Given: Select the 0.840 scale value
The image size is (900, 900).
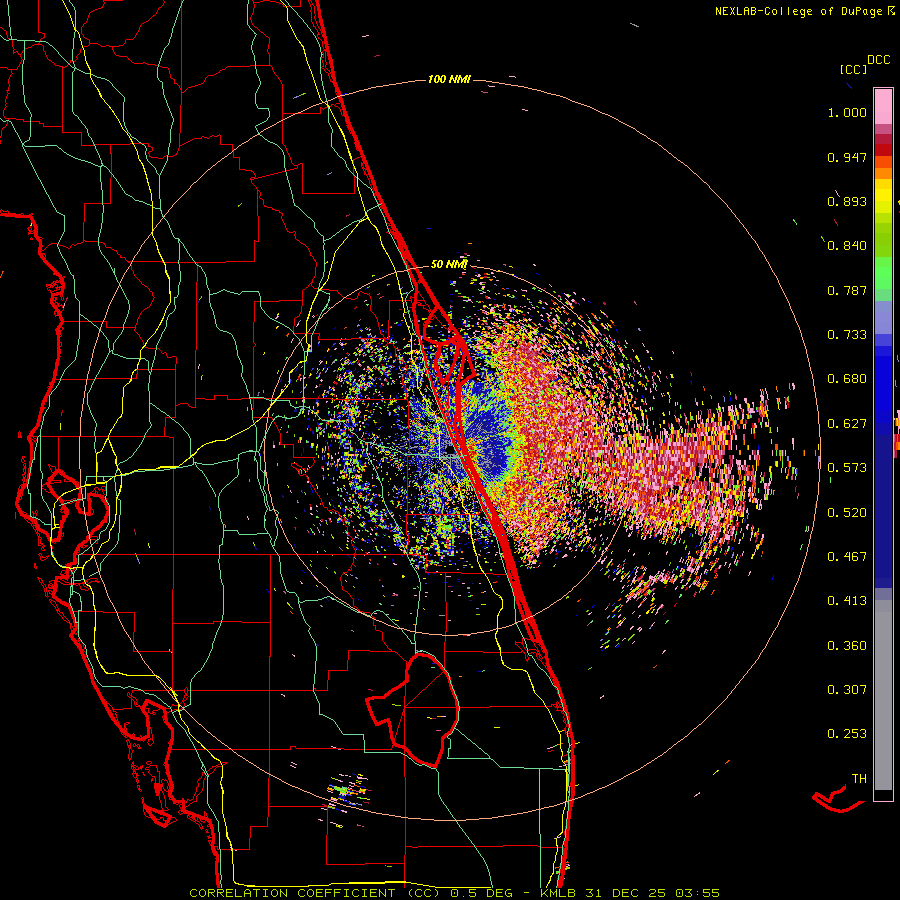Looking at the screenshot, I should pyautogui.click(x=847, y=245).
